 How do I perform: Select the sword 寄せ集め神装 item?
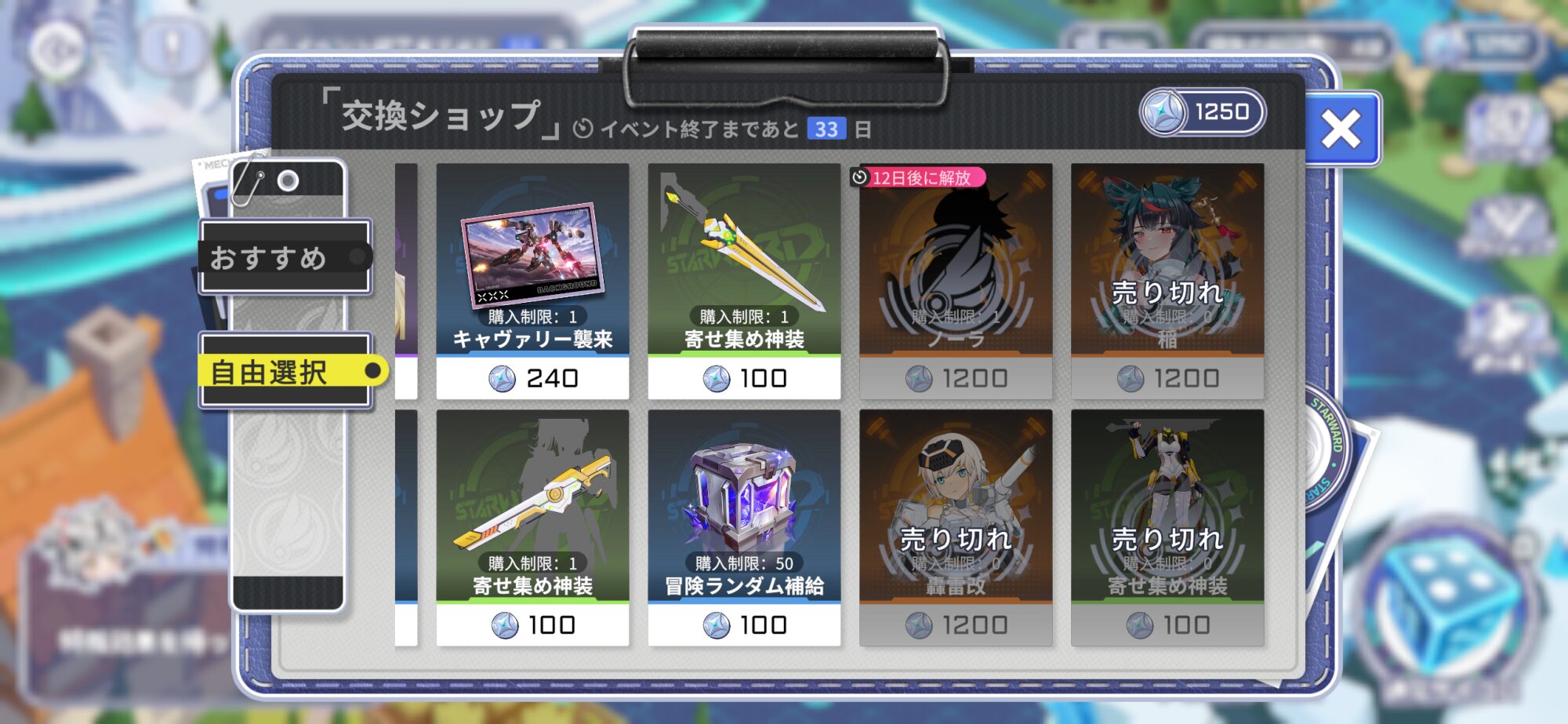click(x=744, y=259)
